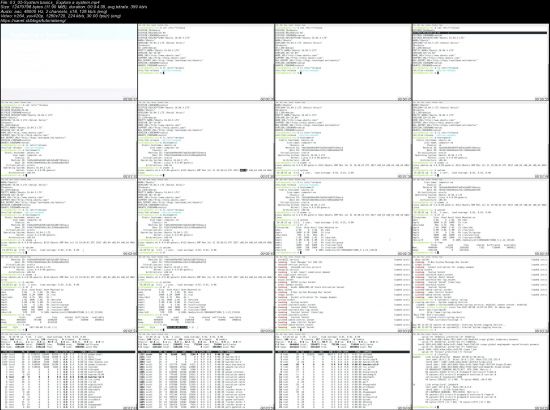Open the thumbnail with red service list plus status output
Viewport: 550px width, 410px height.
click(481, 294)
